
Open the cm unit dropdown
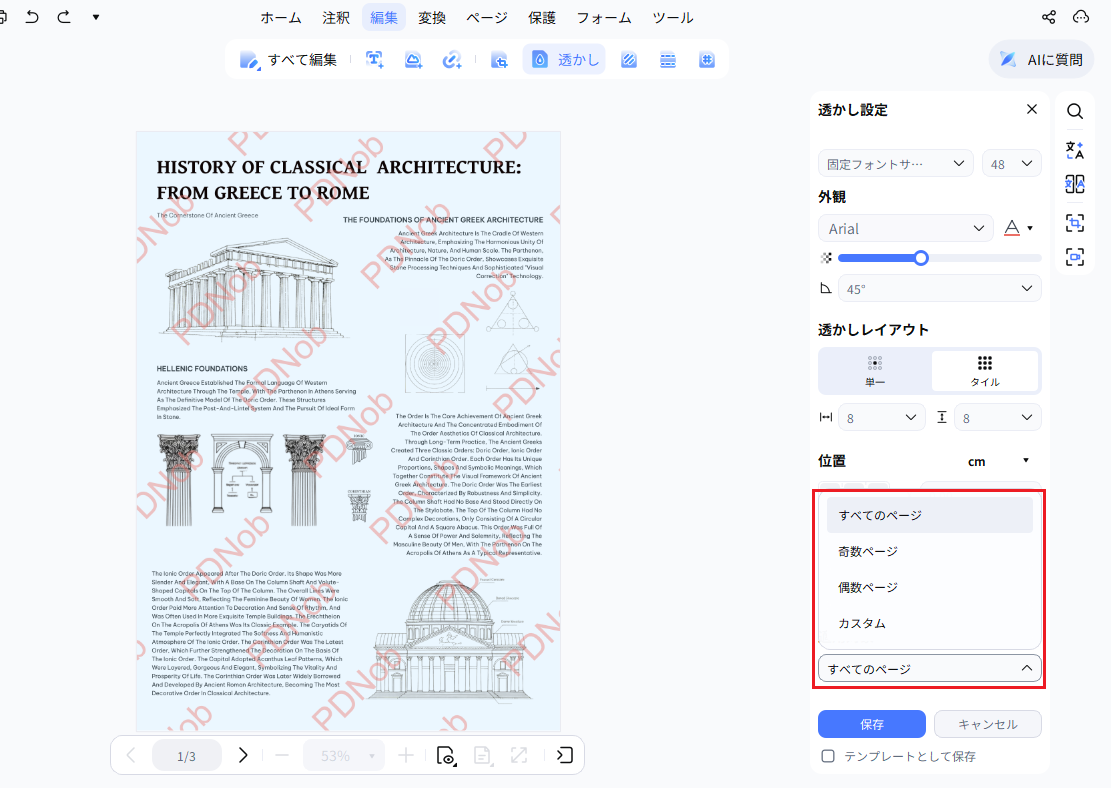tap(998, 461)
